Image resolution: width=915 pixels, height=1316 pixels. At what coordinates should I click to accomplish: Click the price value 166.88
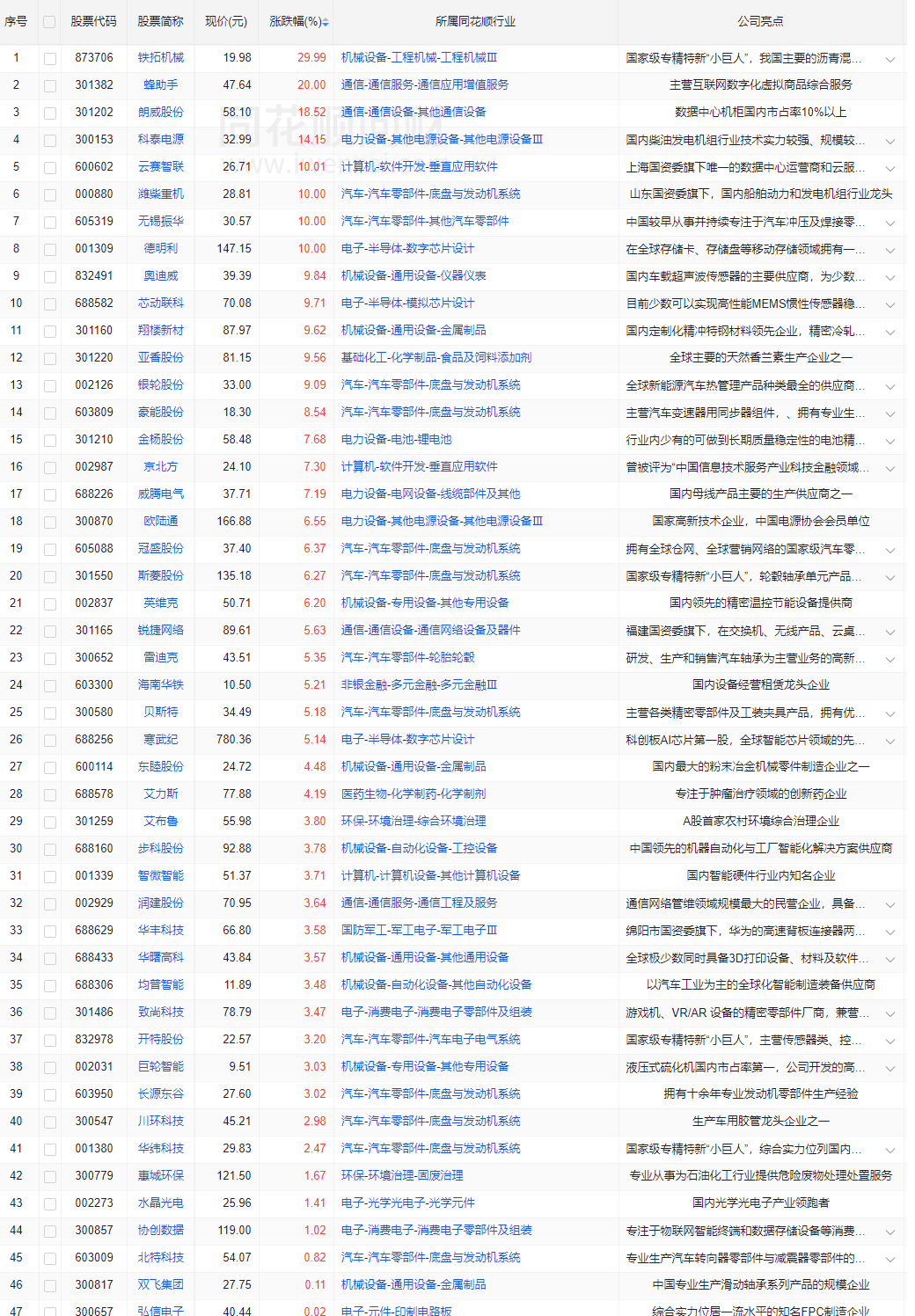234,522
